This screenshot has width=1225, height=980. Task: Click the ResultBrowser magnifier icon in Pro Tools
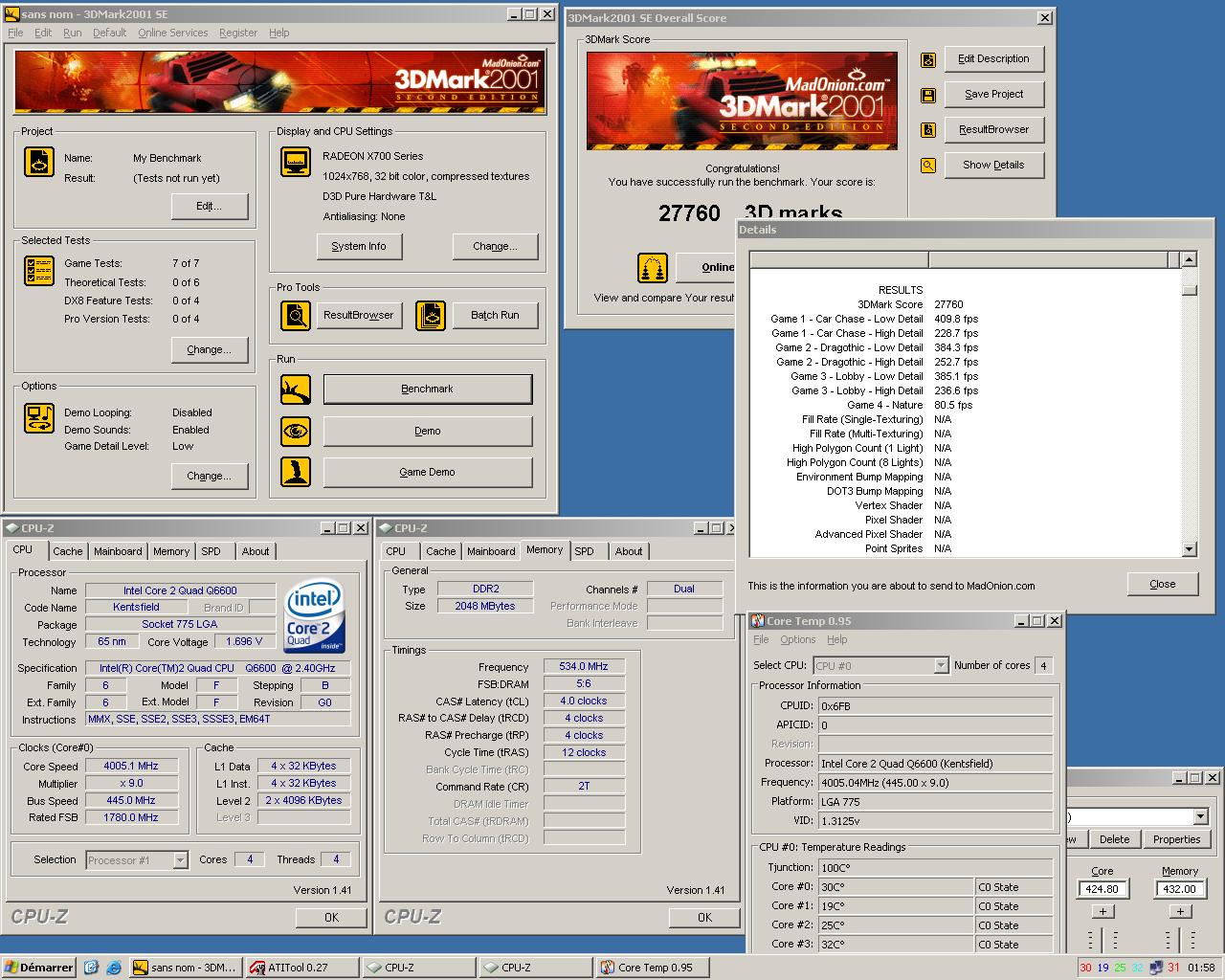[296, 315]
